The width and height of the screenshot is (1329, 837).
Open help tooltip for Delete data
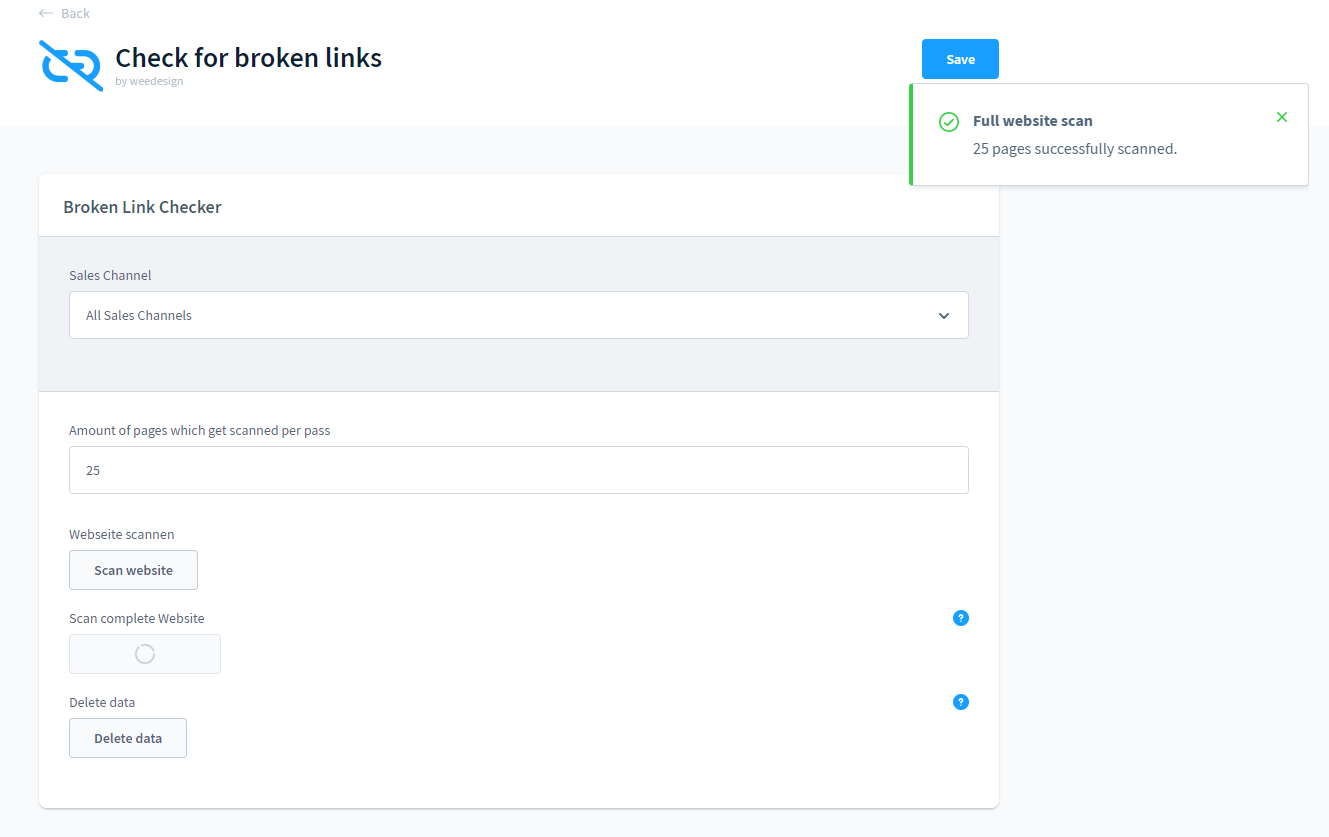point(961,702)
